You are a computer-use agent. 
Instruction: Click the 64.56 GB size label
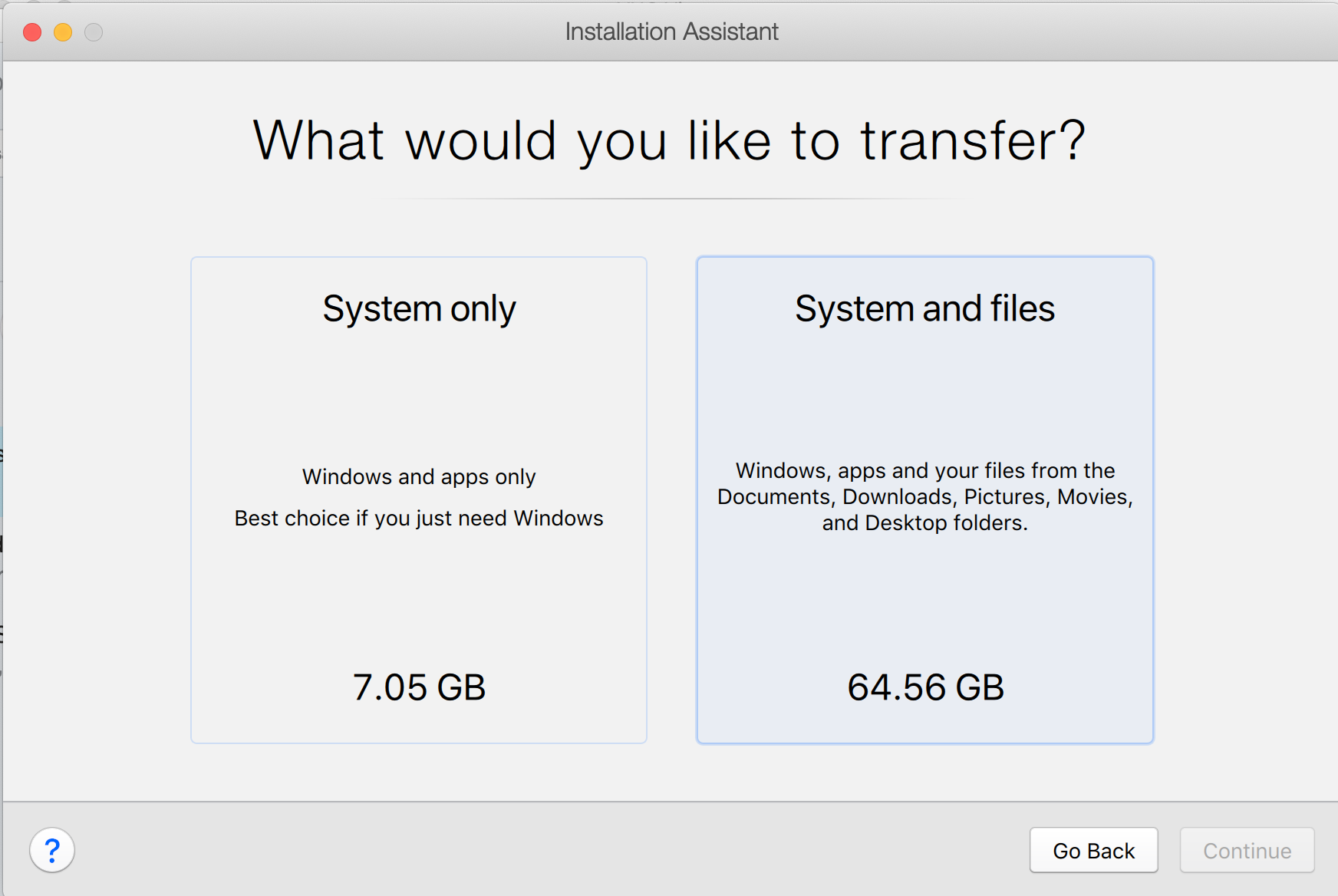coord(925,687)
